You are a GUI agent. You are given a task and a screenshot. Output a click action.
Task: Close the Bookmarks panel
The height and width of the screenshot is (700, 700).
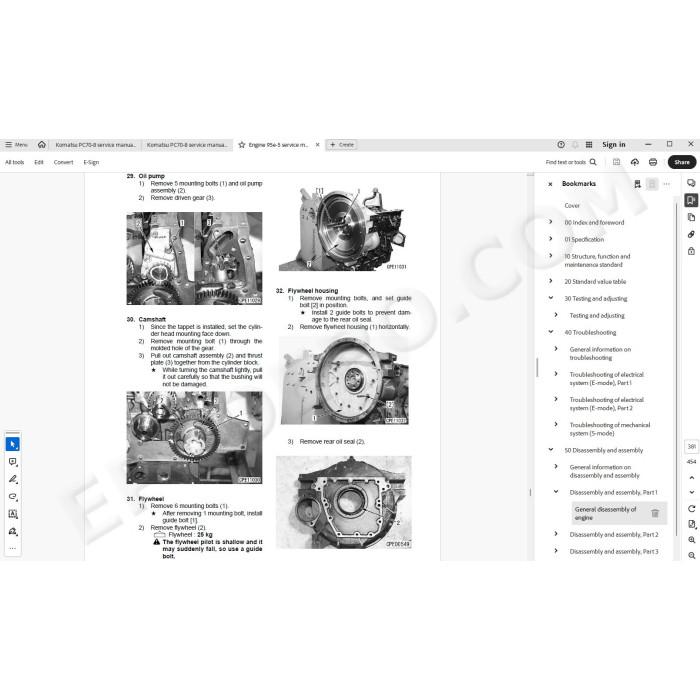tap(550, 184)
